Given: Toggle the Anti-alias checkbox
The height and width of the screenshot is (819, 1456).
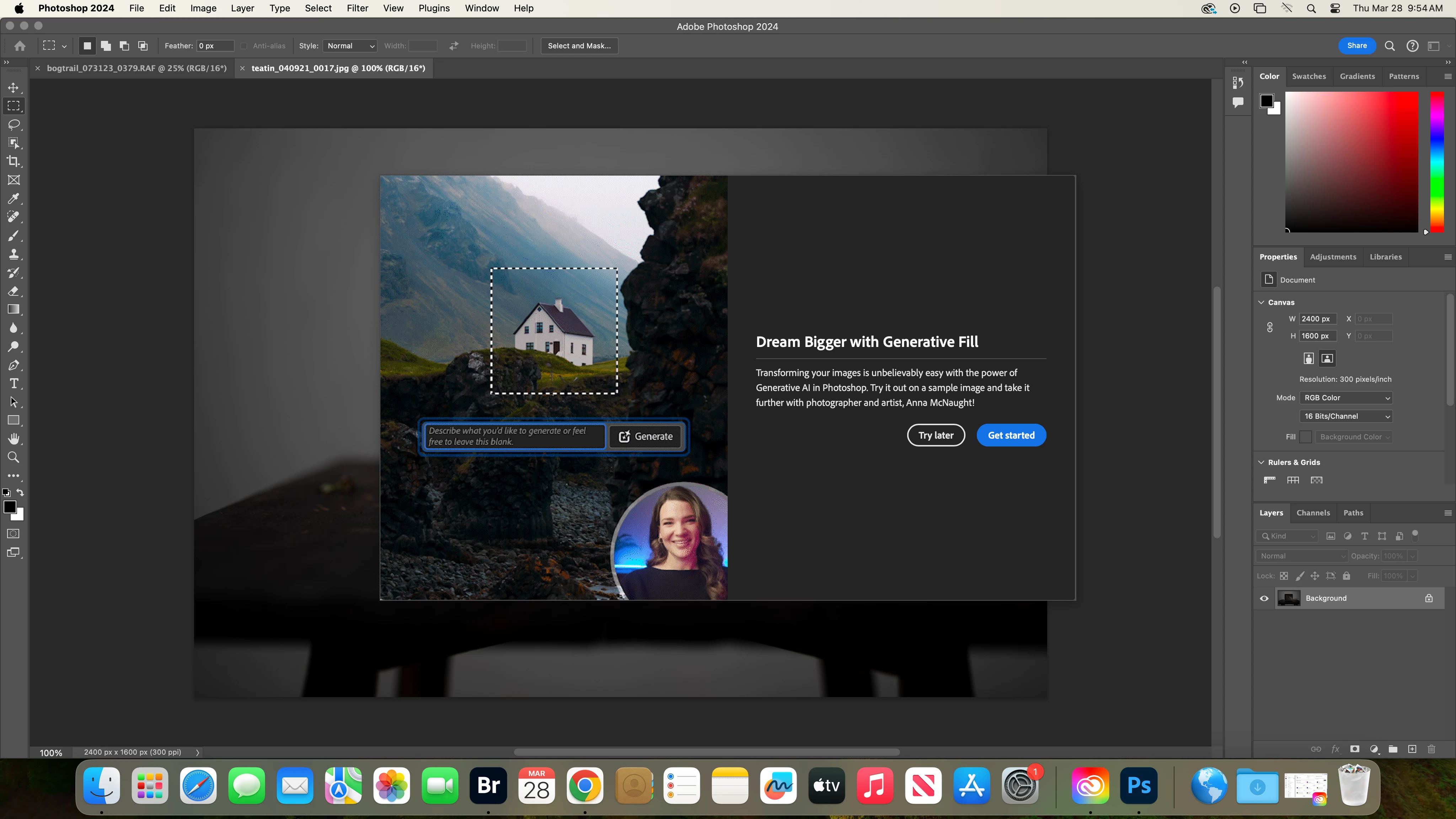Looking at the screenshot, I should tap(244, 46).
